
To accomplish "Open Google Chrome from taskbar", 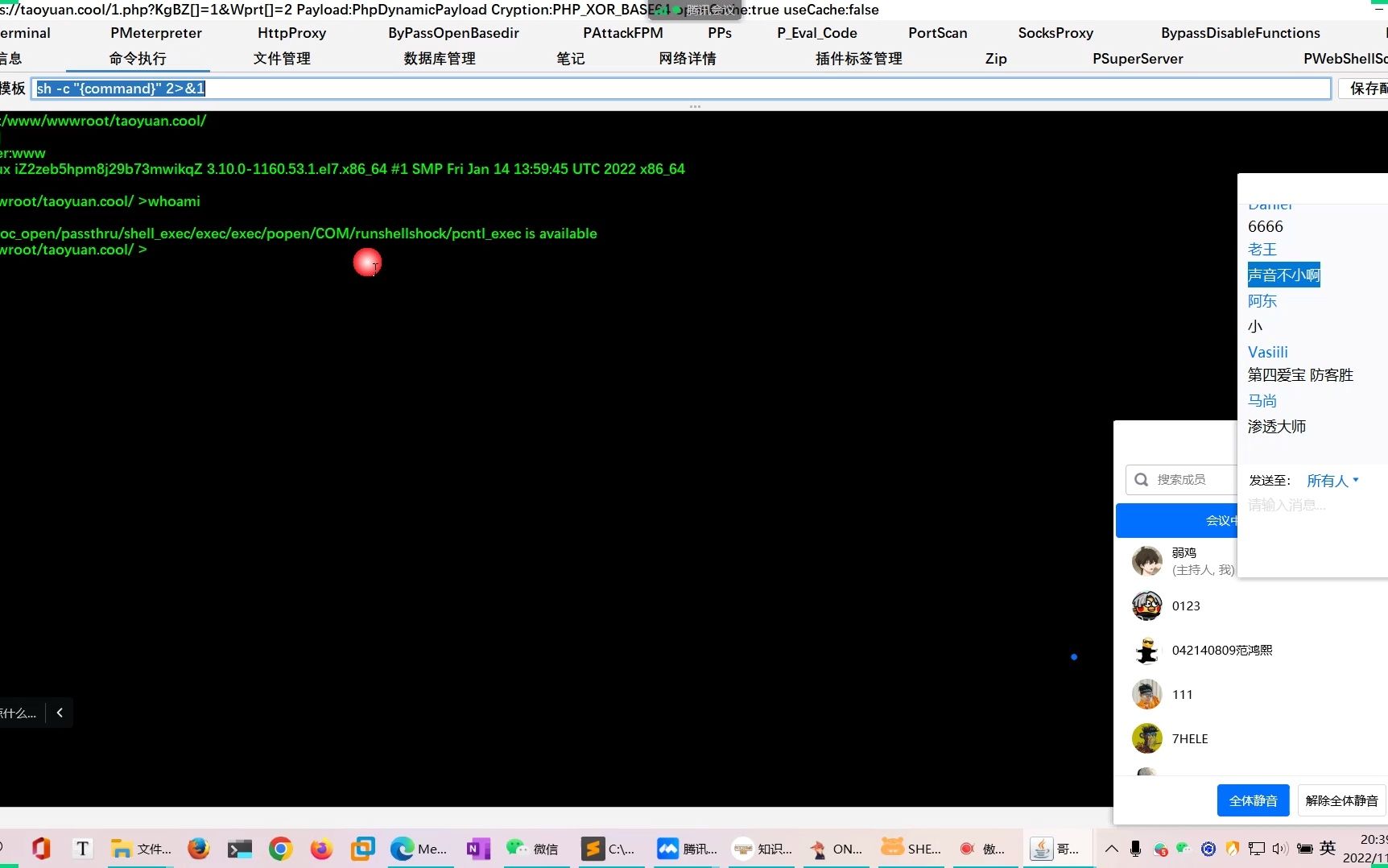I will point(280,848).
